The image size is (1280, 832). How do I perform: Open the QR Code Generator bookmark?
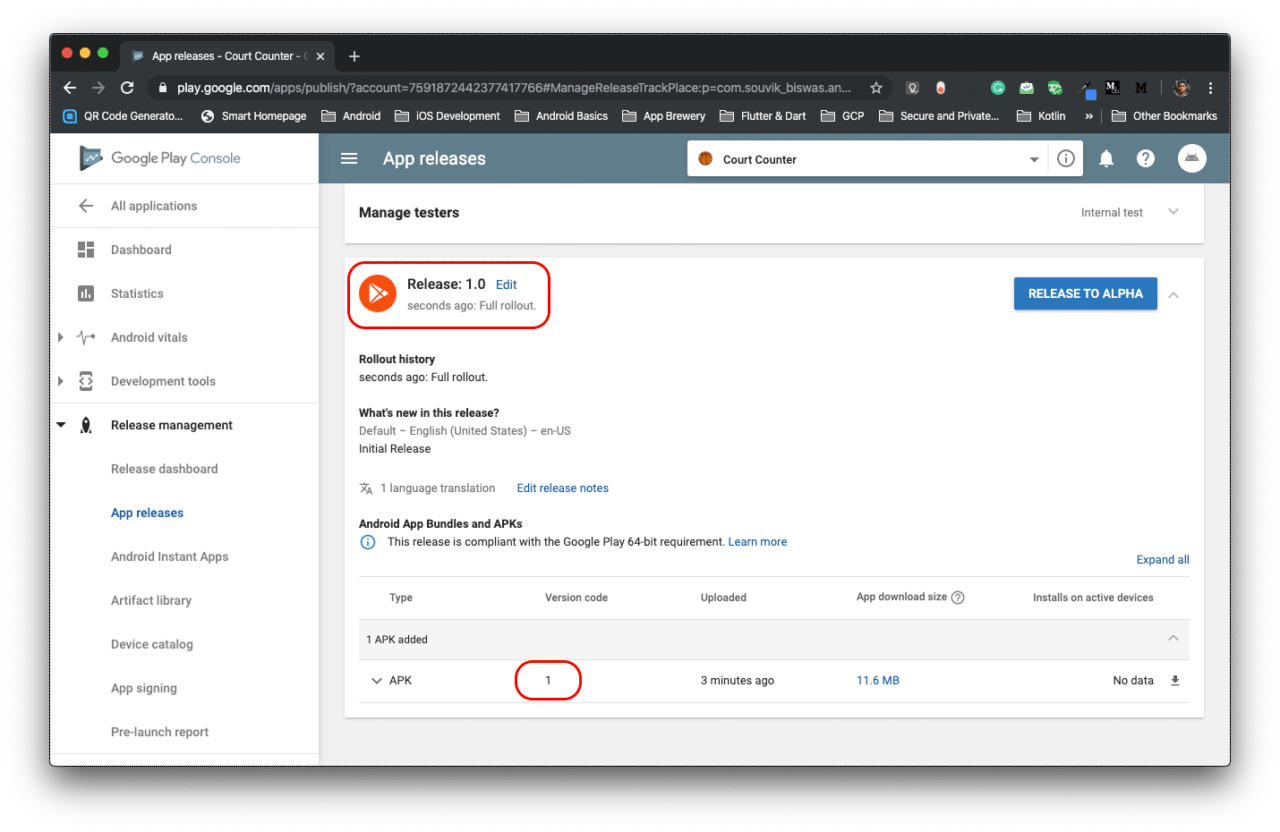tap(123, 116)
